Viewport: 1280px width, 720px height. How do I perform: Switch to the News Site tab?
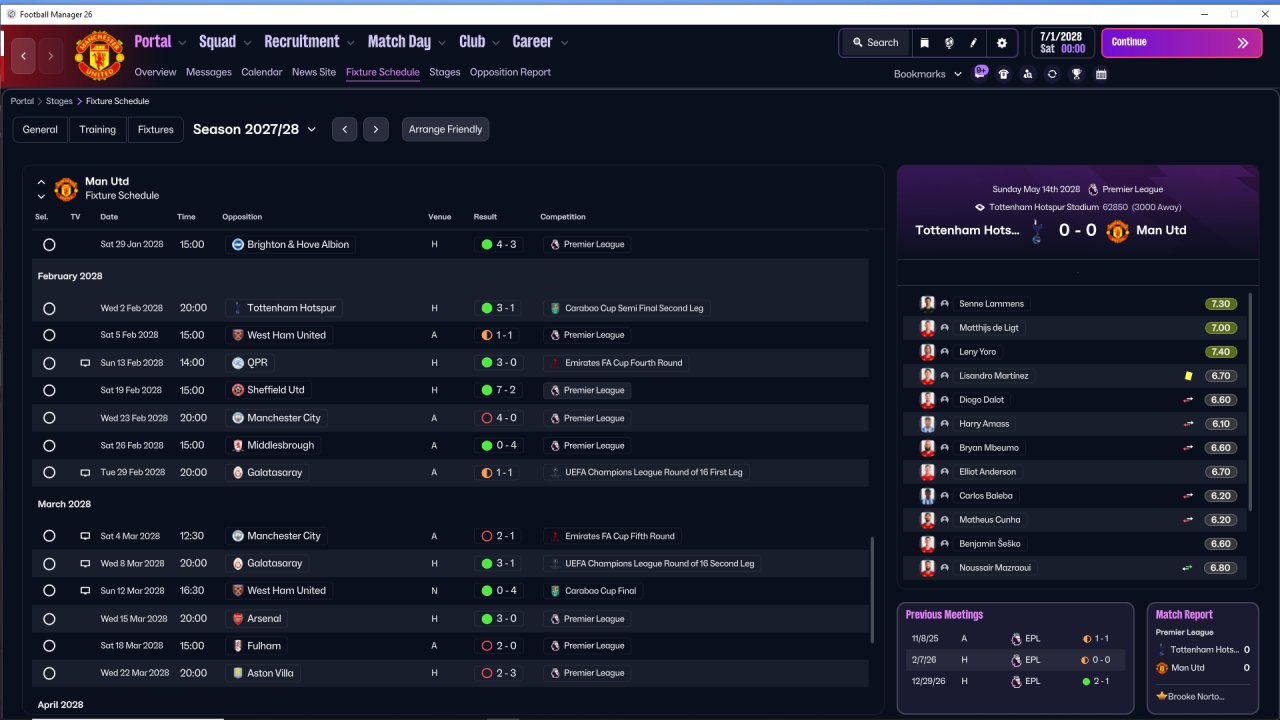[314, 72]
